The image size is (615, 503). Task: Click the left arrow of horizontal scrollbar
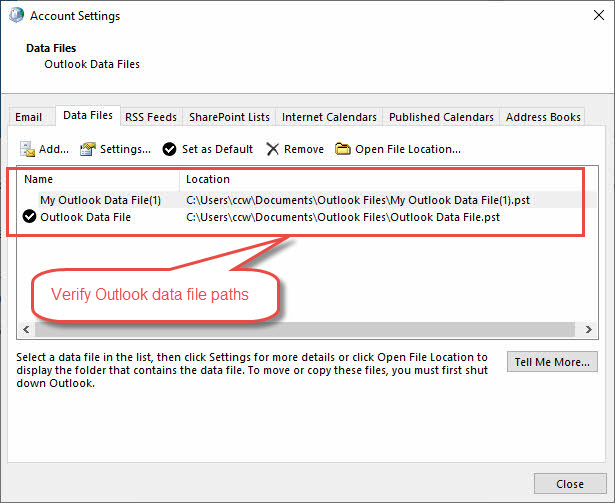26,329
